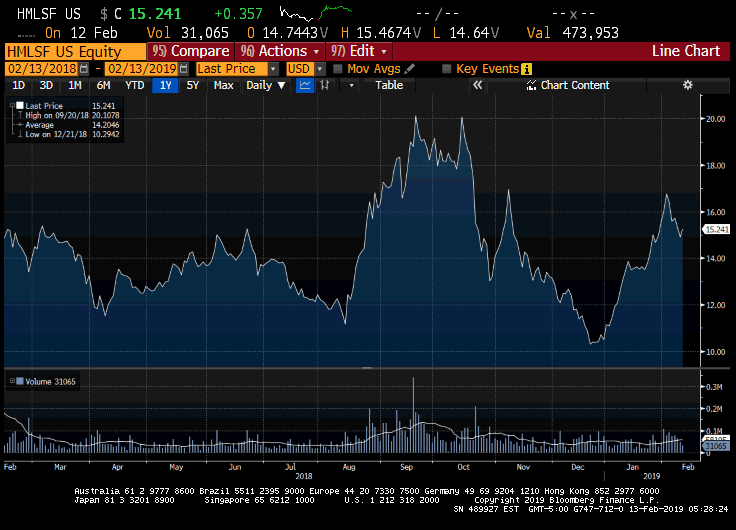The image size is (736, 530).
Task: Click the 31065 volume axis marker
Action: pos(717,446)
